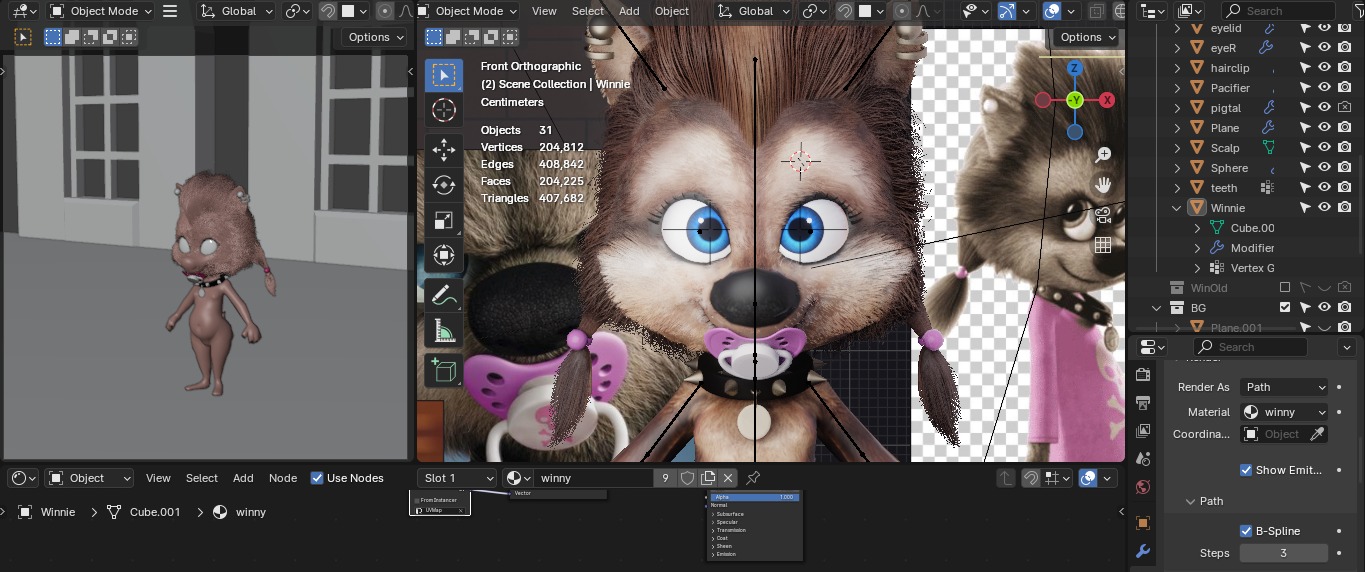Select the Cursor tool in viewport toolbar
This screenshot has height=572, width=1365.
coord(444,111)
